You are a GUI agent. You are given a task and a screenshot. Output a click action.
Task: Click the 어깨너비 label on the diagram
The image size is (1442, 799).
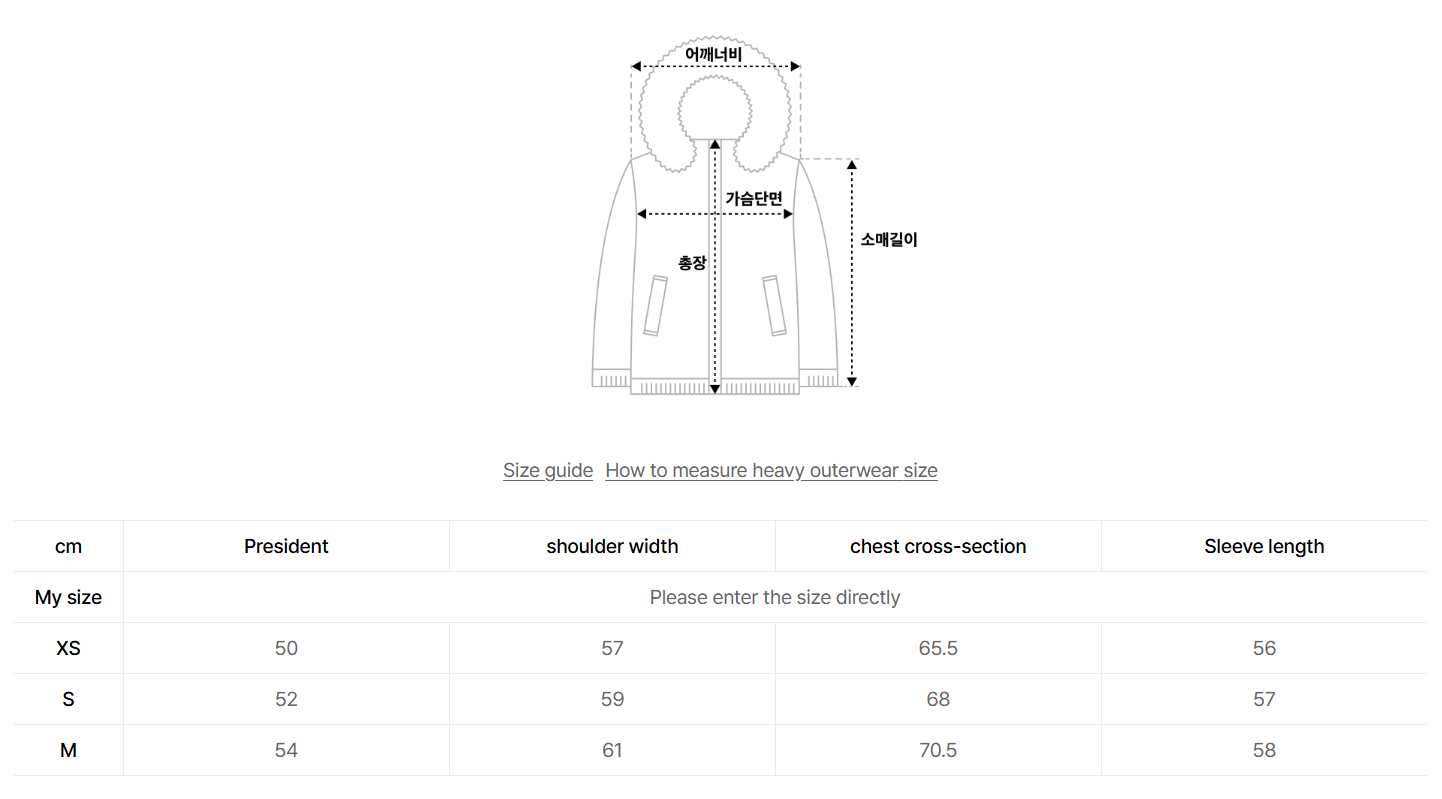coord(714,53)
